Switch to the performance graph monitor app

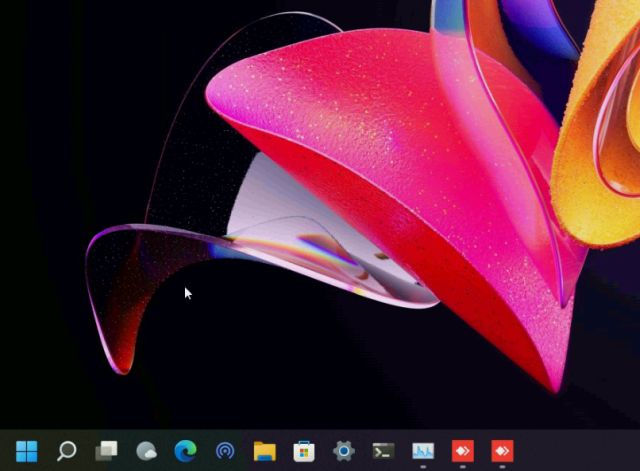click(423, 451)
